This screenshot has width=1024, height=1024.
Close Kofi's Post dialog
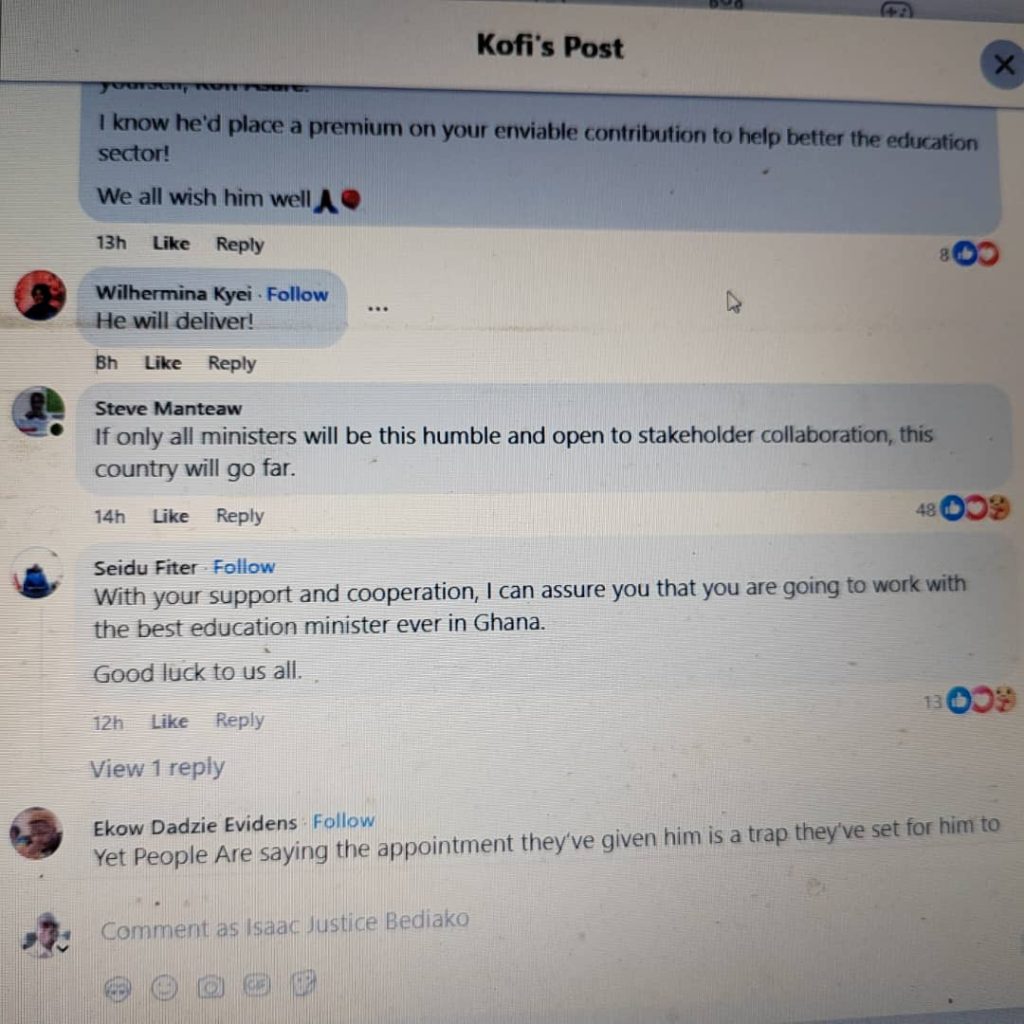click(1004, 64)
